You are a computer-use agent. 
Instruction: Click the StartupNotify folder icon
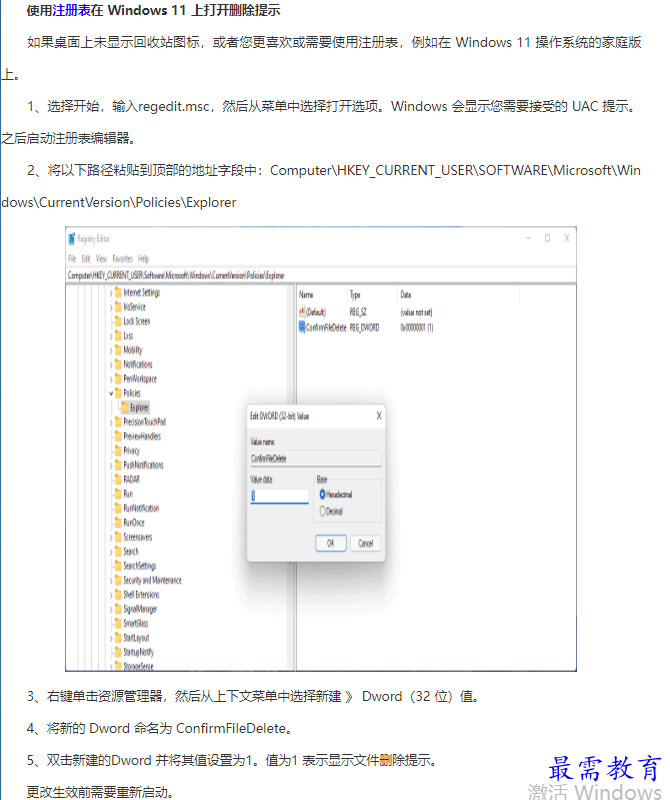pos(118,652)
